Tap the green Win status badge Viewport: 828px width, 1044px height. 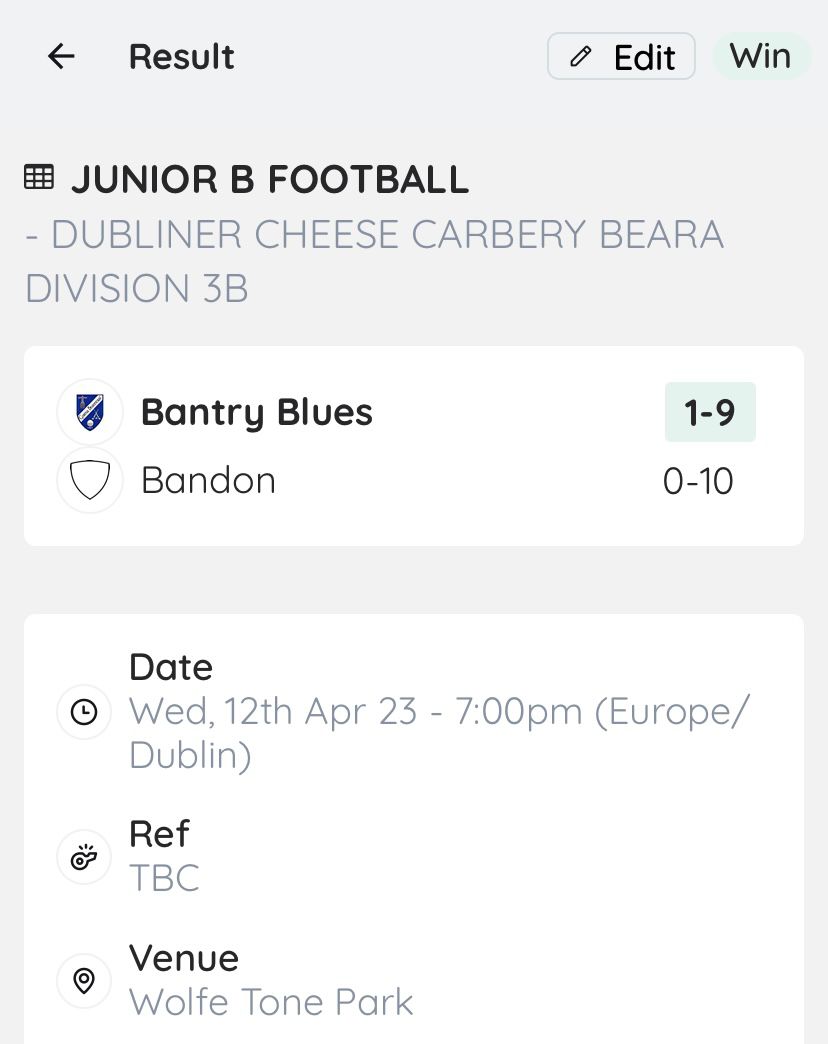coord(760,57)
